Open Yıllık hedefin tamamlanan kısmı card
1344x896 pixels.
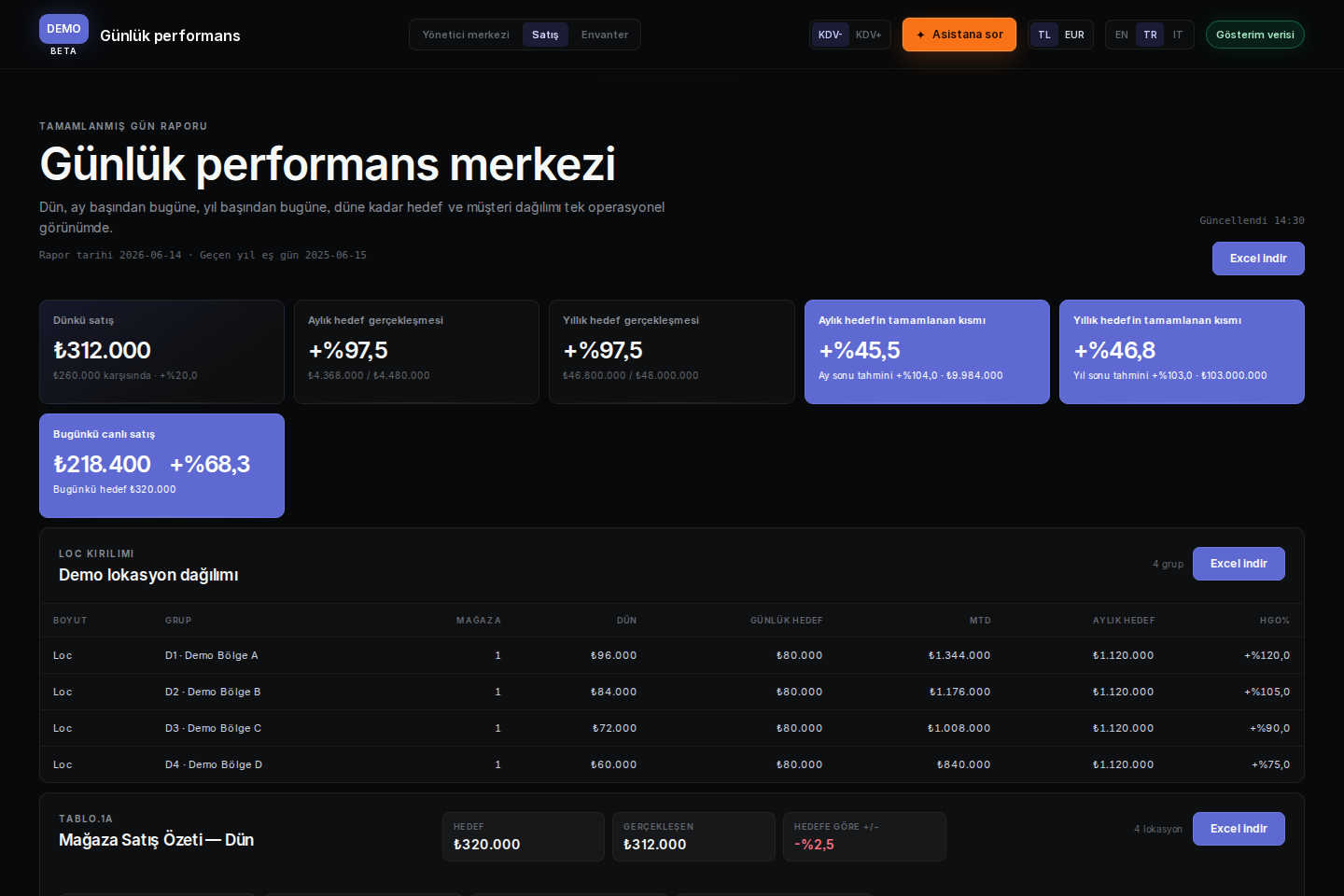point(1182,352)
